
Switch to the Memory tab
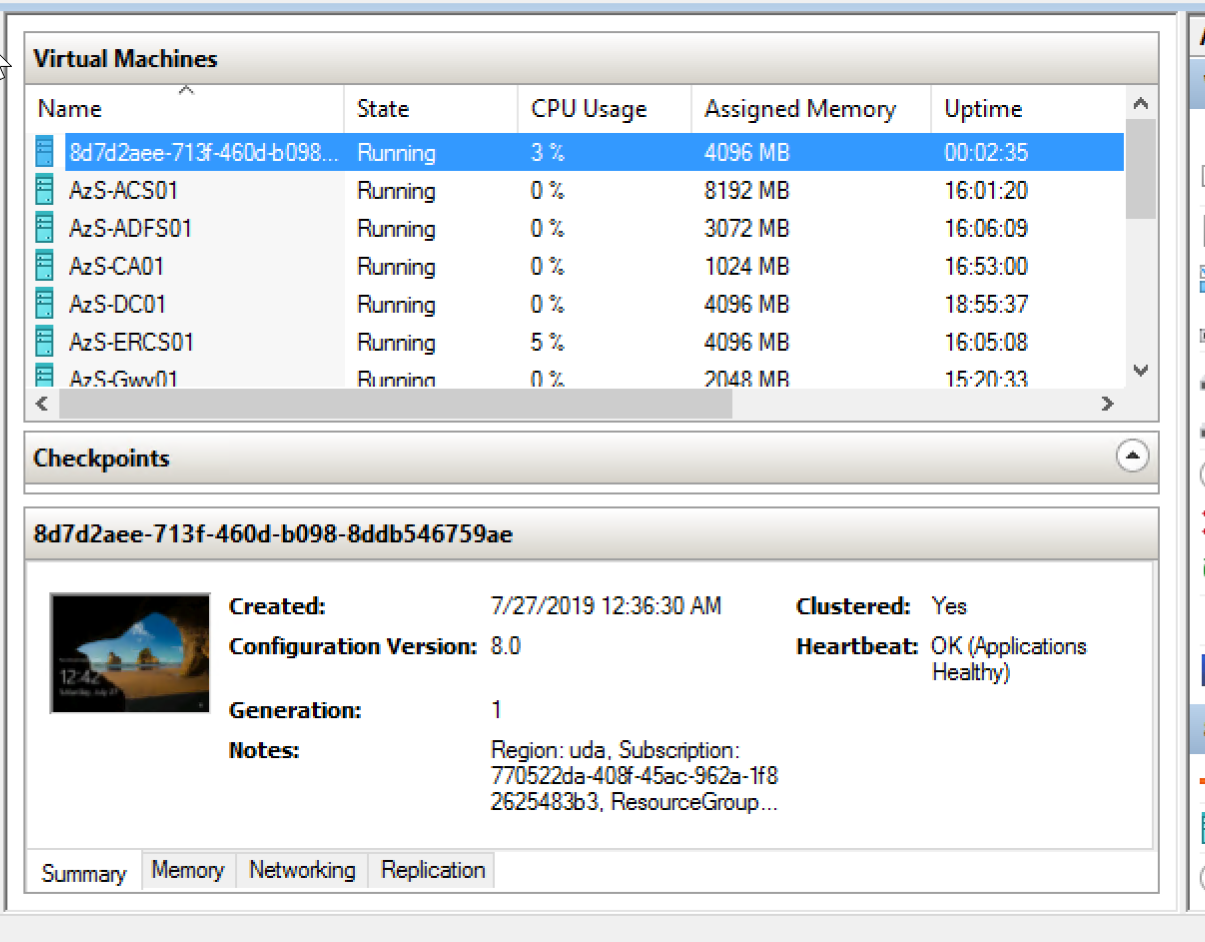point(188,870)
